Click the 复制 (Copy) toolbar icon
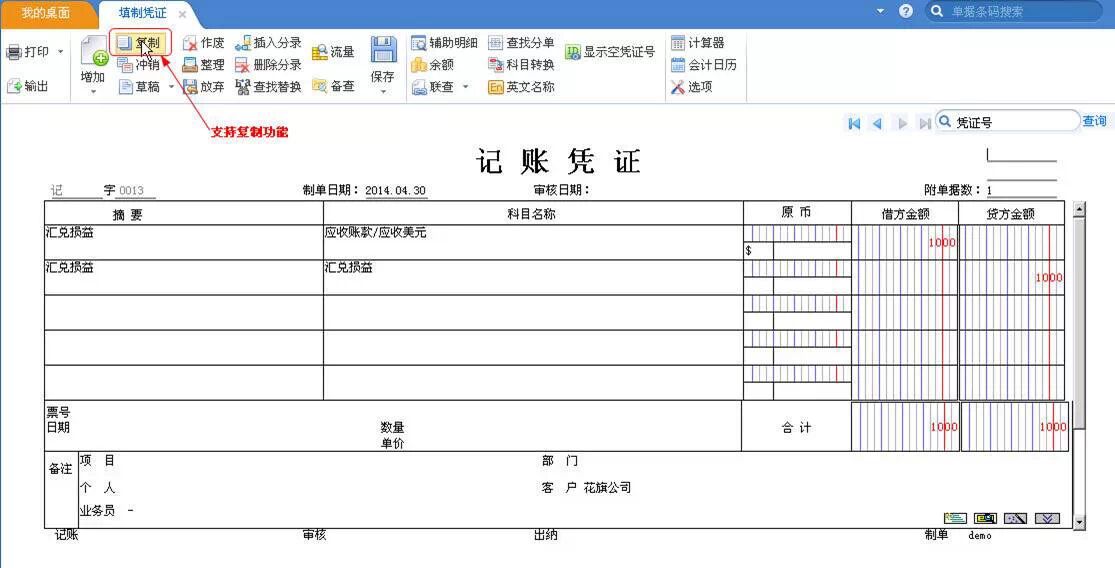Screen dimensions: 1115x568 (125, 43)
